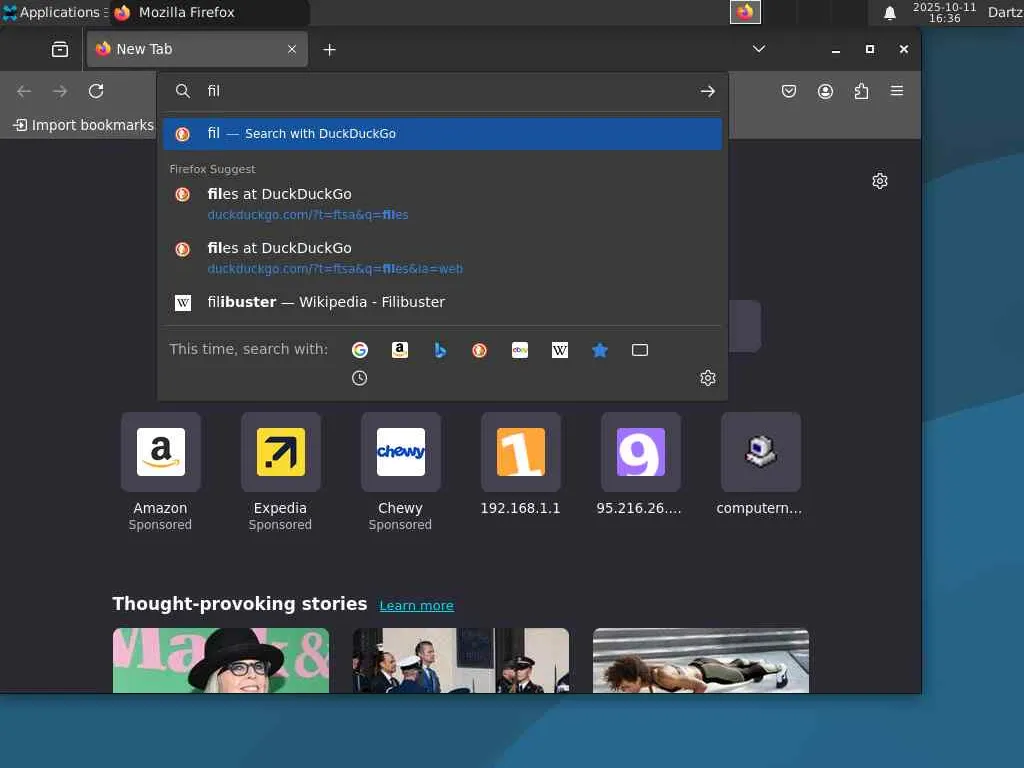
Task: Open Firefox View recent browsing icon
Action: pyautogui.click(x=60, y=50)
